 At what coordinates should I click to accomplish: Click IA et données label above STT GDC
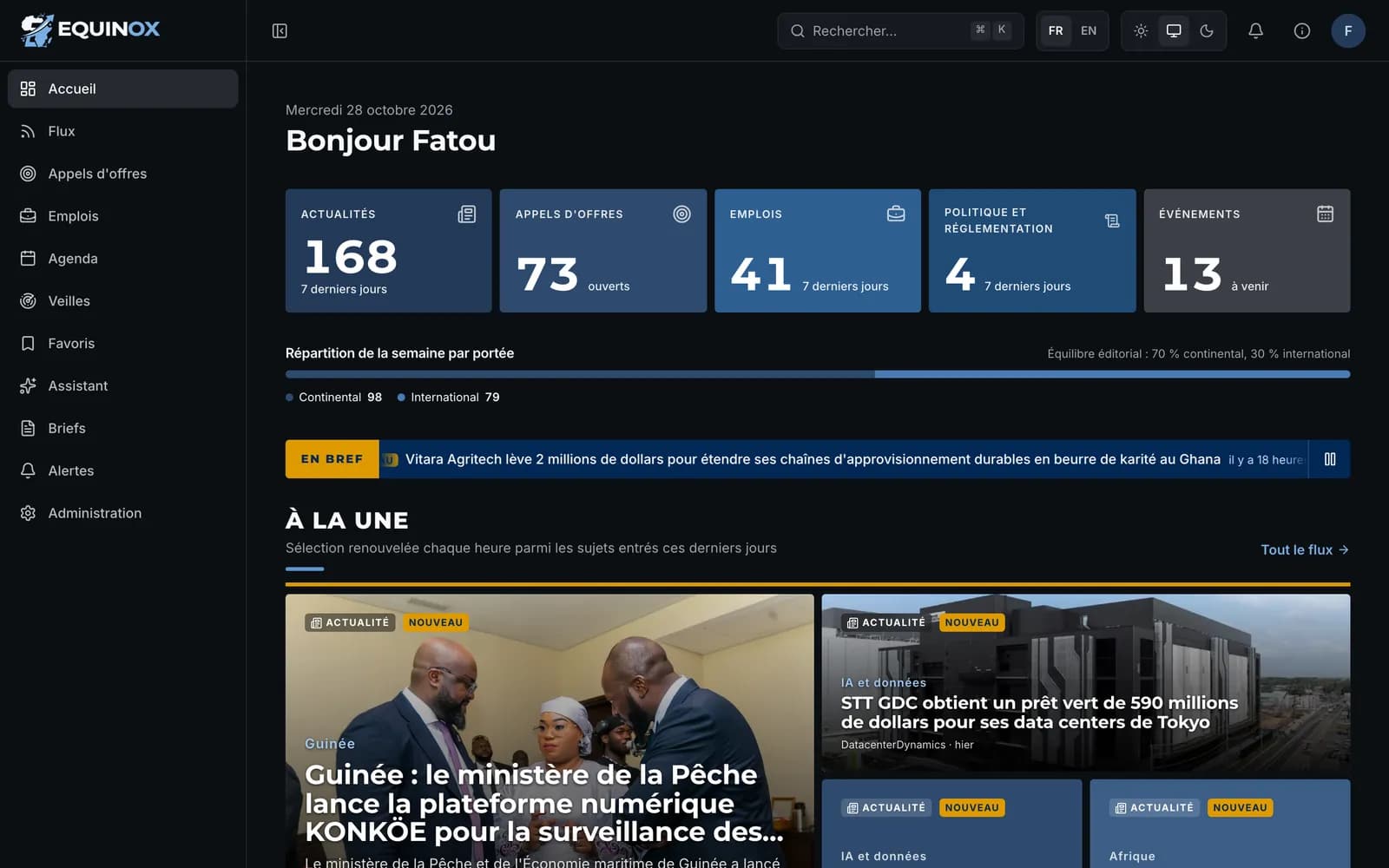(x=884, y=683)
